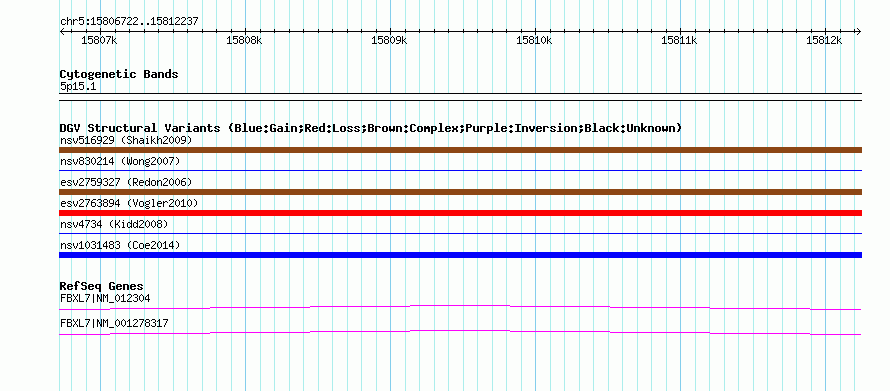
Task: Select the 15809k ruler tick label
Action: pos(389,40)
